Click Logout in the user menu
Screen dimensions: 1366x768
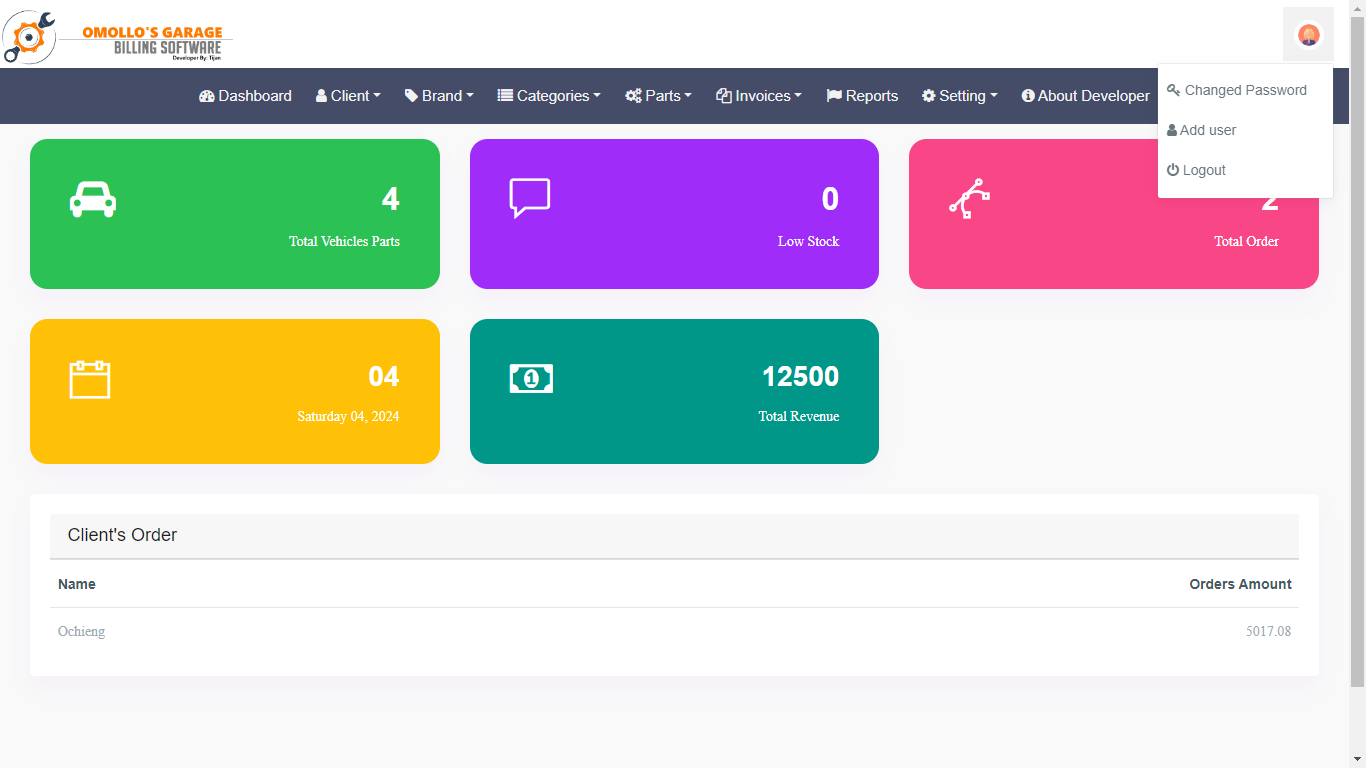coord(1203,170)
